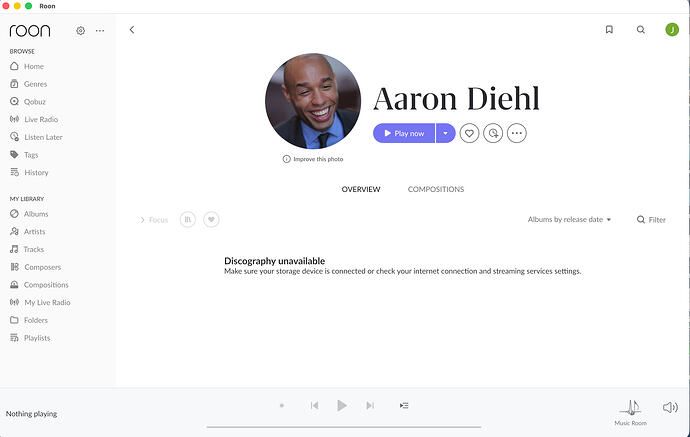Toggle favorites-only heart filter
690x437 pixels.
pyautogui.click(x=211, y=219)
